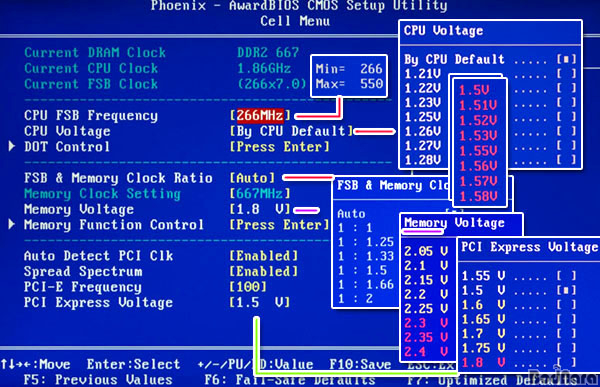
Task: Choose 2.2 V in the Memory Voltage list
Action: pos(426,294)
